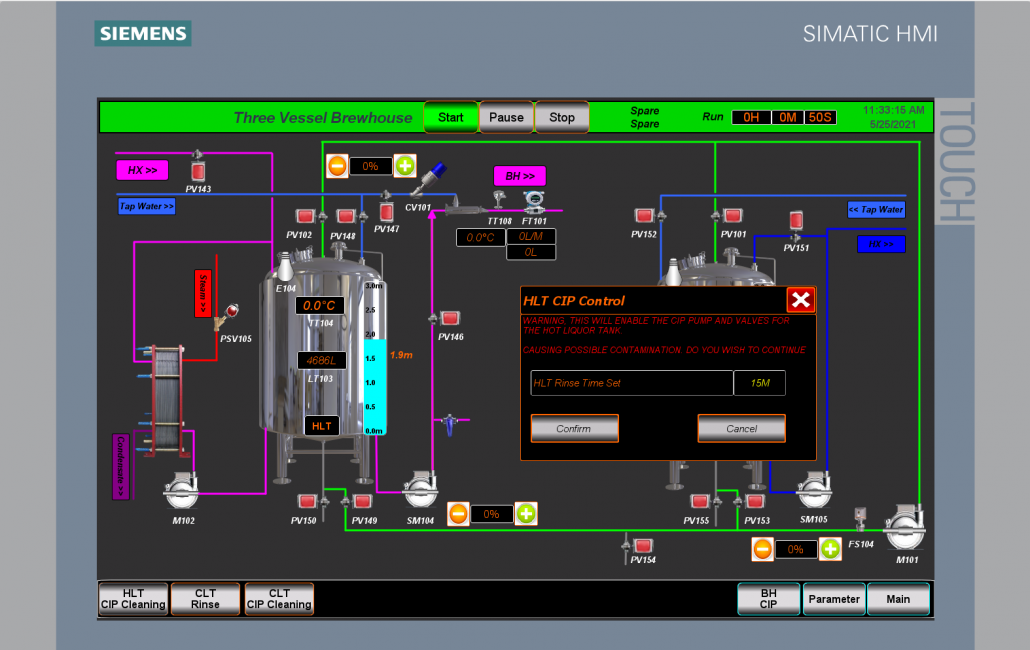Screen dimensions: 1030x650
Task: Select the E104 tank fitting icon
Action: [285, 268]
